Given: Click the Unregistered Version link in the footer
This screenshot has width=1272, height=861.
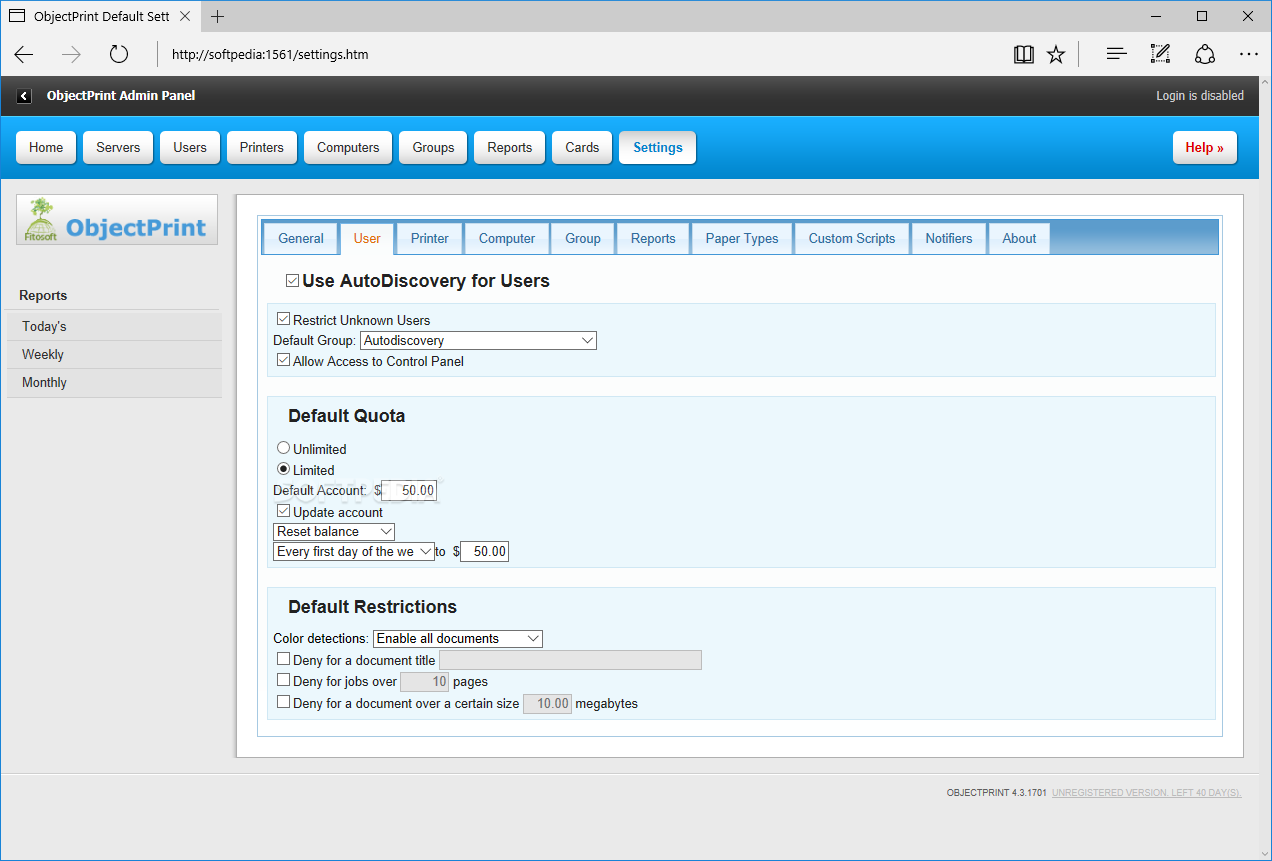Looking at the screenshot, I should [x=1147, y=793].
